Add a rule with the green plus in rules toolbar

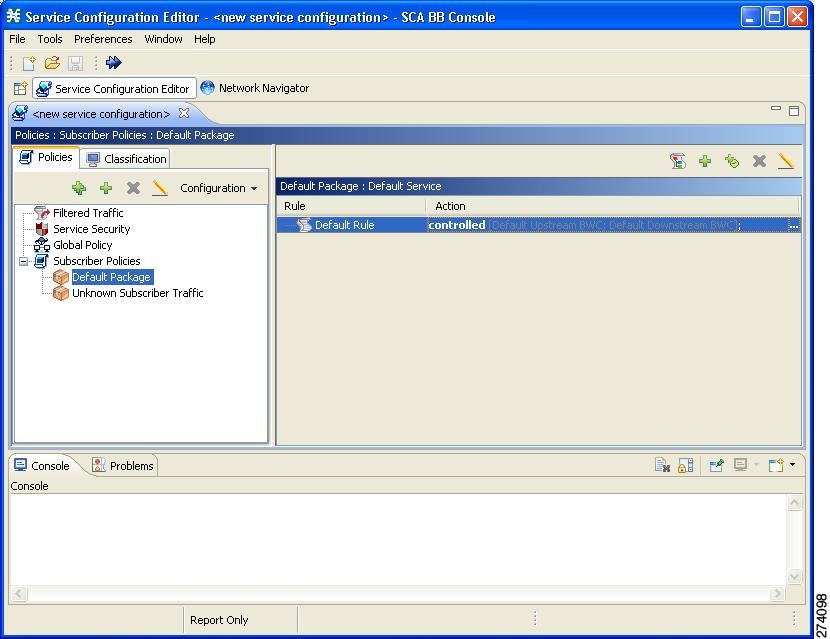(x=705, y=161)
